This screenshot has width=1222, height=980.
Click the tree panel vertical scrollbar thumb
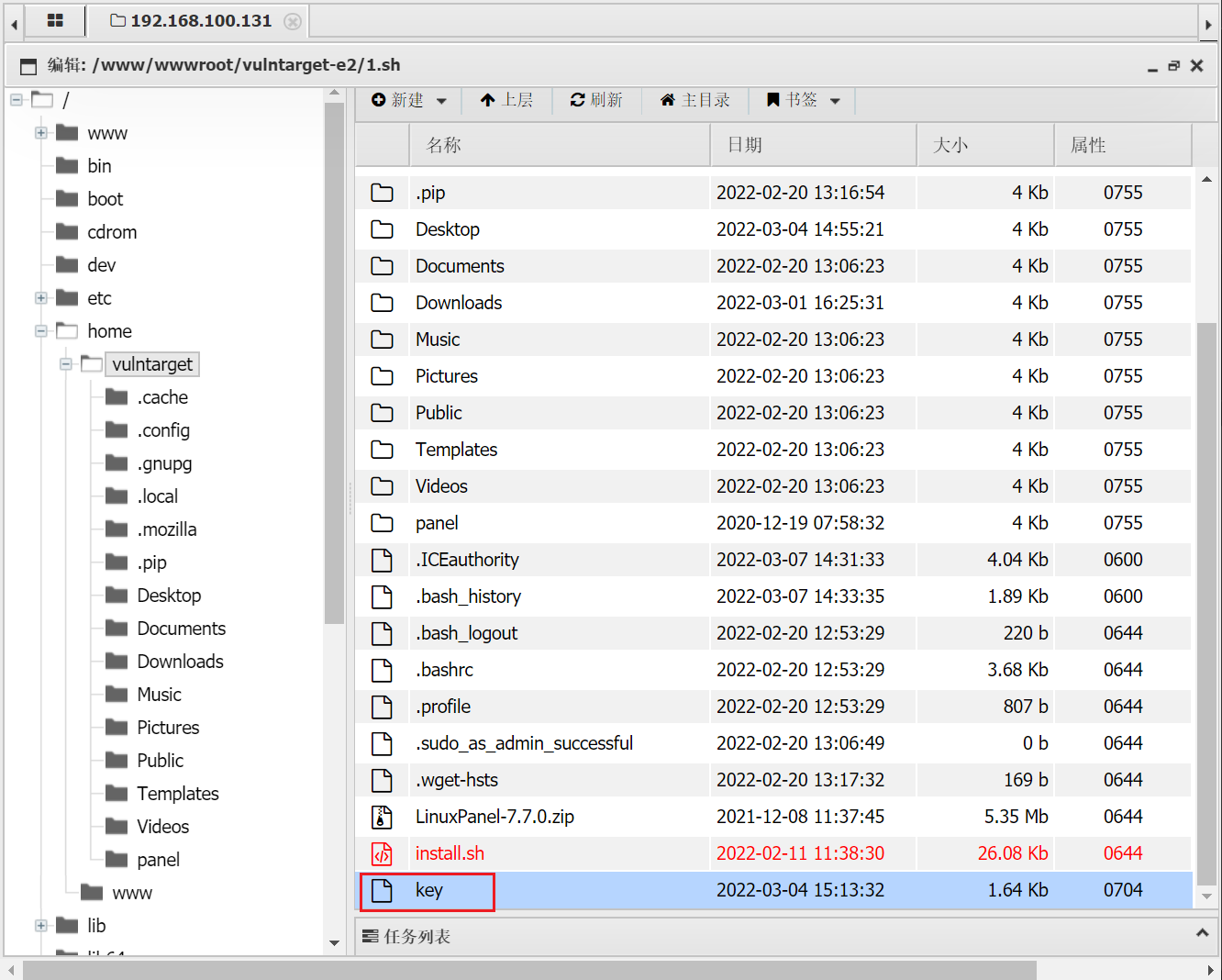point(334,363)
